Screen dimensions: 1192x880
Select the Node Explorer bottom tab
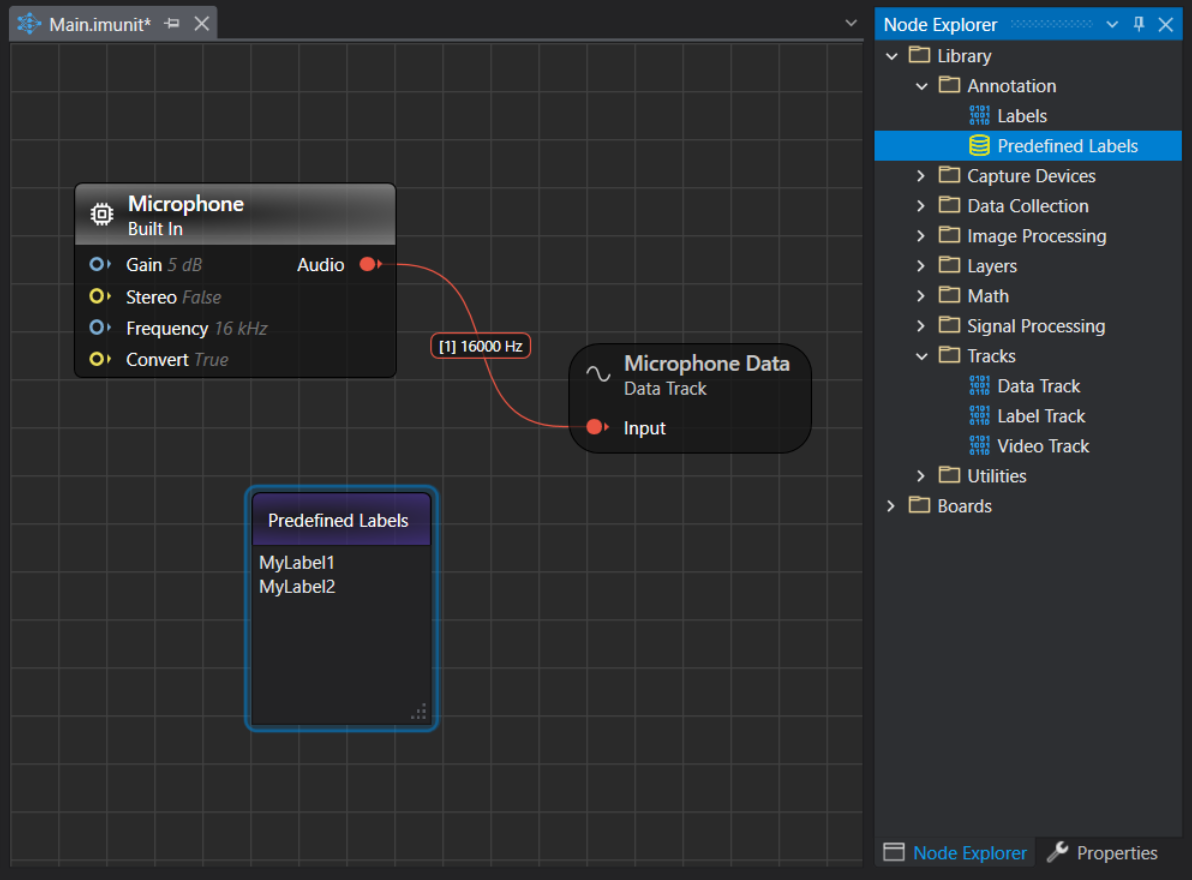(956, 853)
